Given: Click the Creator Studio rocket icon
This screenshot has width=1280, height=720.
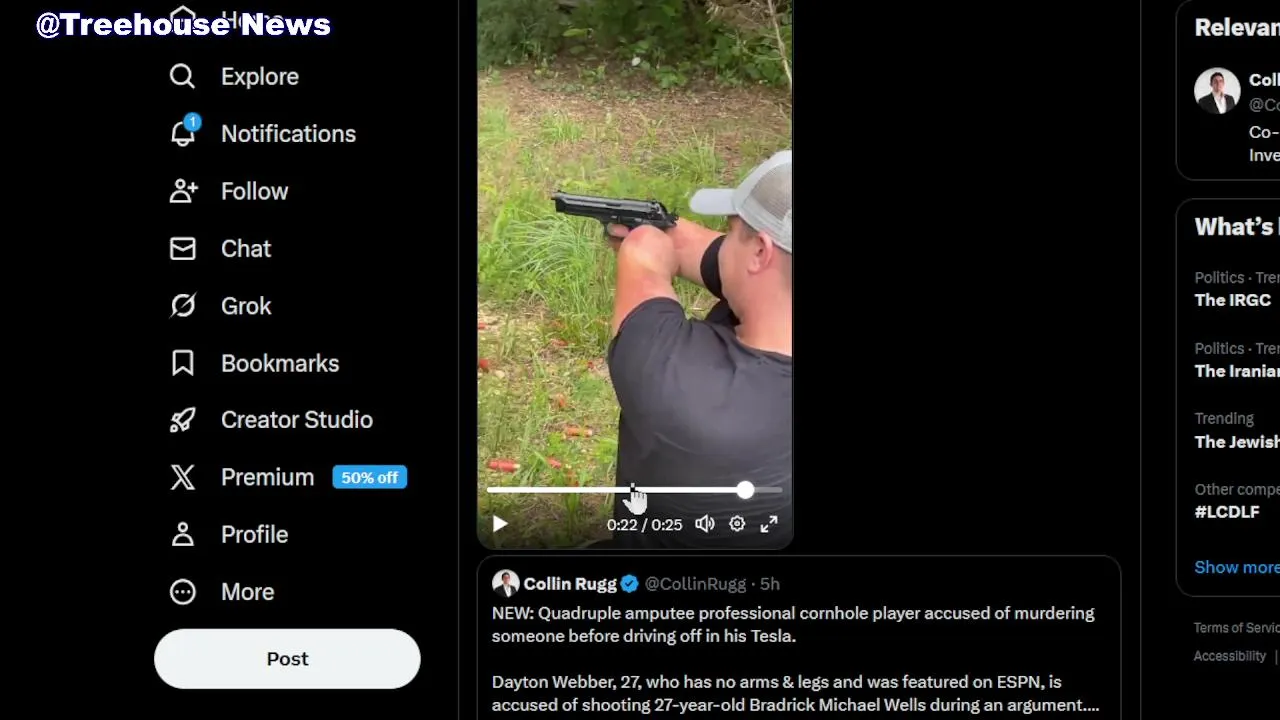Looking at the screenshot, I should coord(182,420).
